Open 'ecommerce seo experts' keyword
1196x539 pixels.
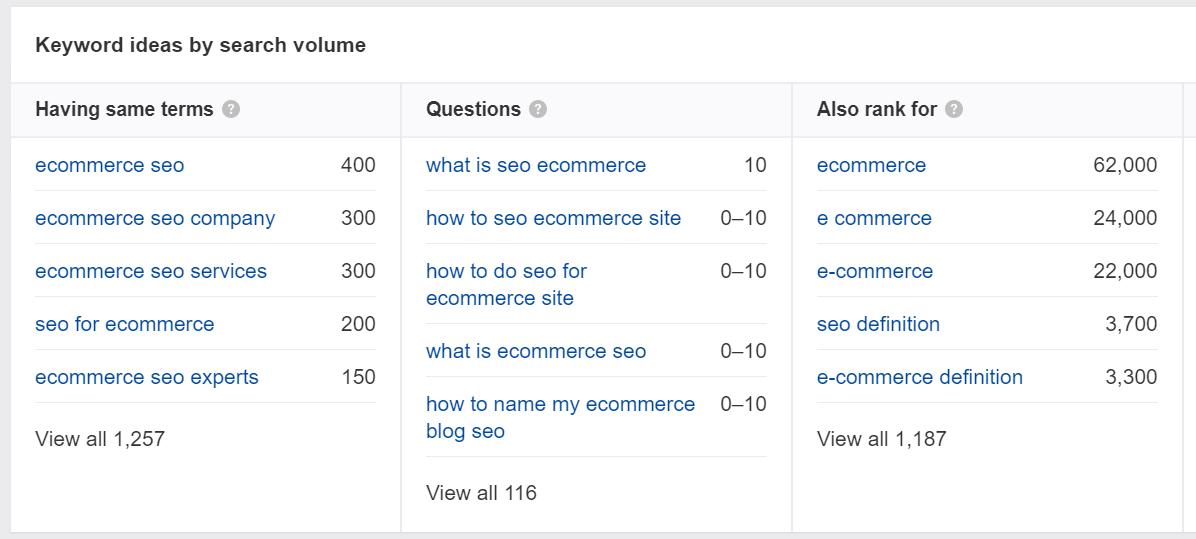[x=147, y=377]
